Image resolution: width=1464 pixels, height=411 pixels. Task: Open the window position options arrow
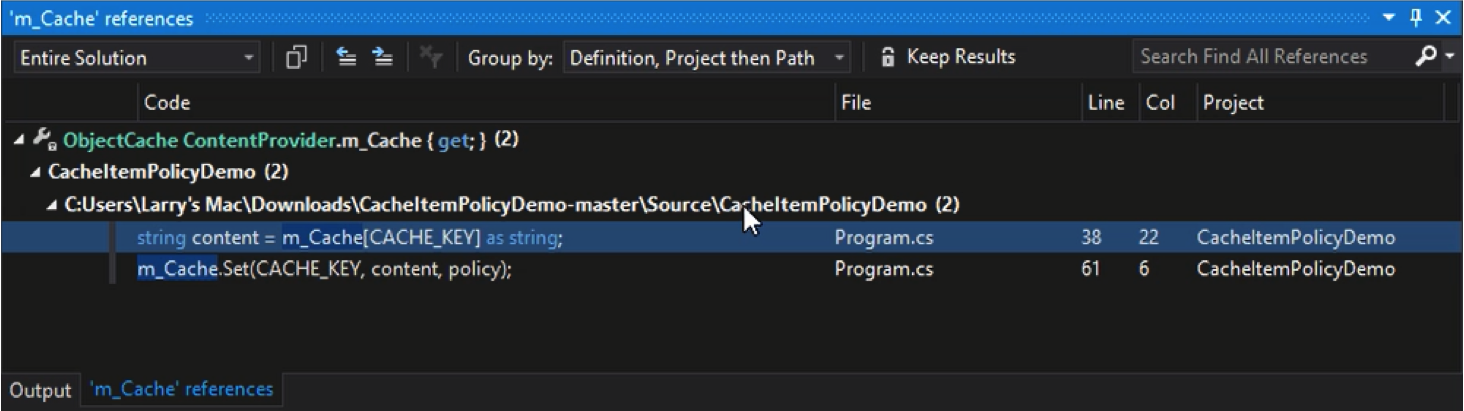click(x=1390, y=18)
